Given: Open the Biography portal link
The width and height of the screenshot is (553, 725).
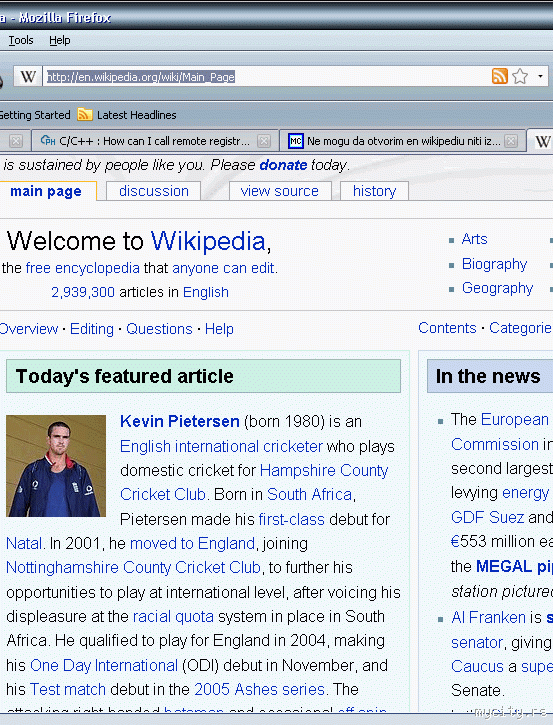Looking at the screenshot, I should 494,264.
